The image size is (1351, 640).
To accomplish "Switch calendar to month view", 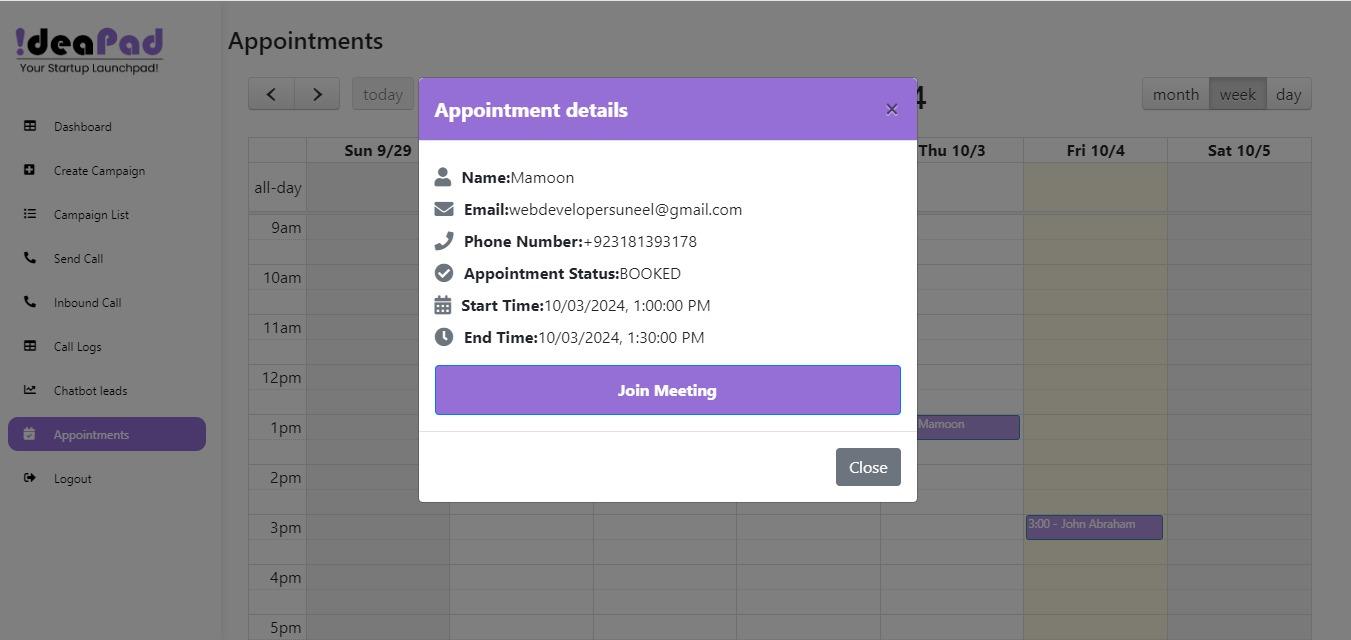I will tap(1175, 94).
